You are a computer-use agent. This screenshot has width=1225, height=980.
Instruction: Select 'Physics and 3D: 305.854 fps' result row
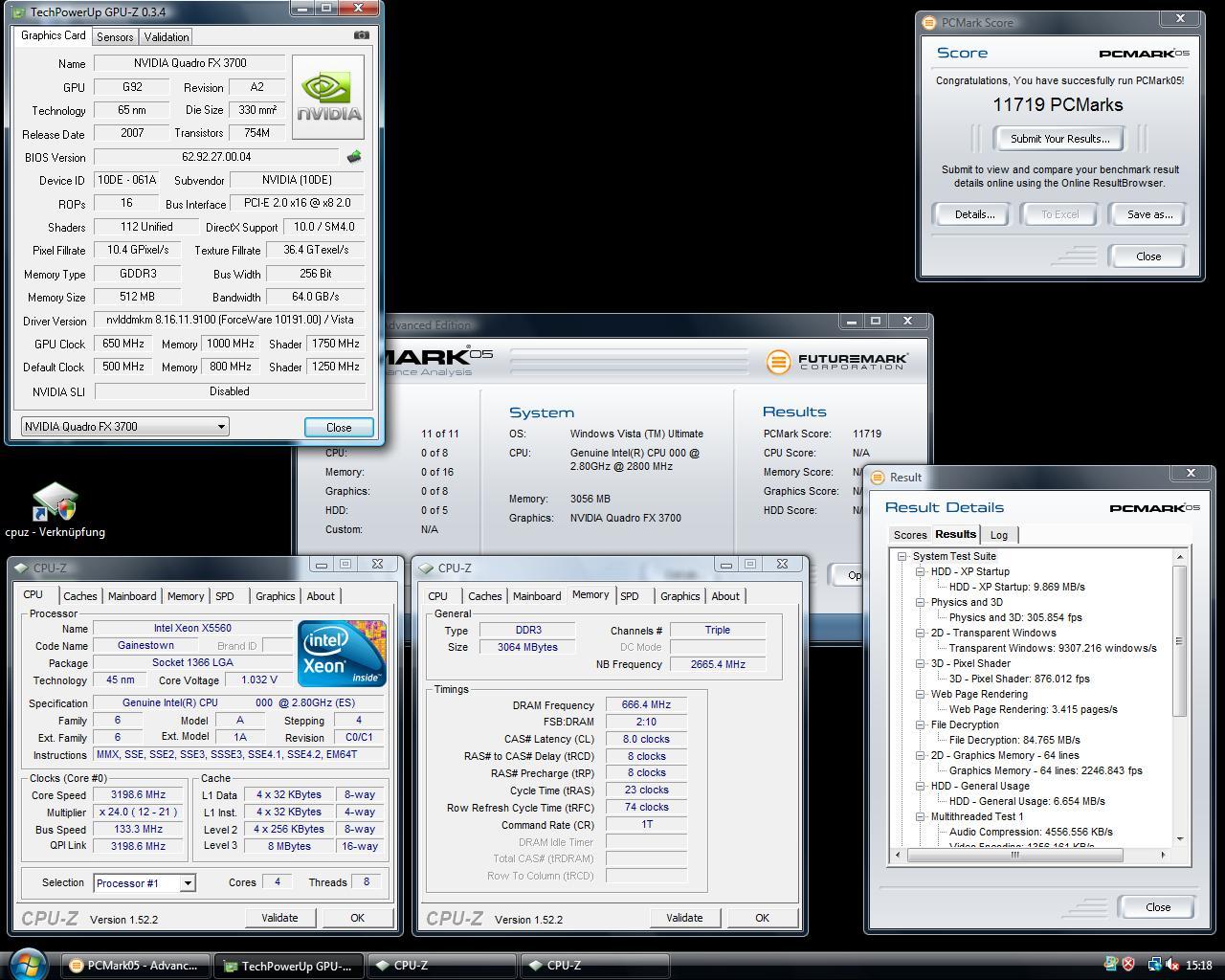point(1015,617)
